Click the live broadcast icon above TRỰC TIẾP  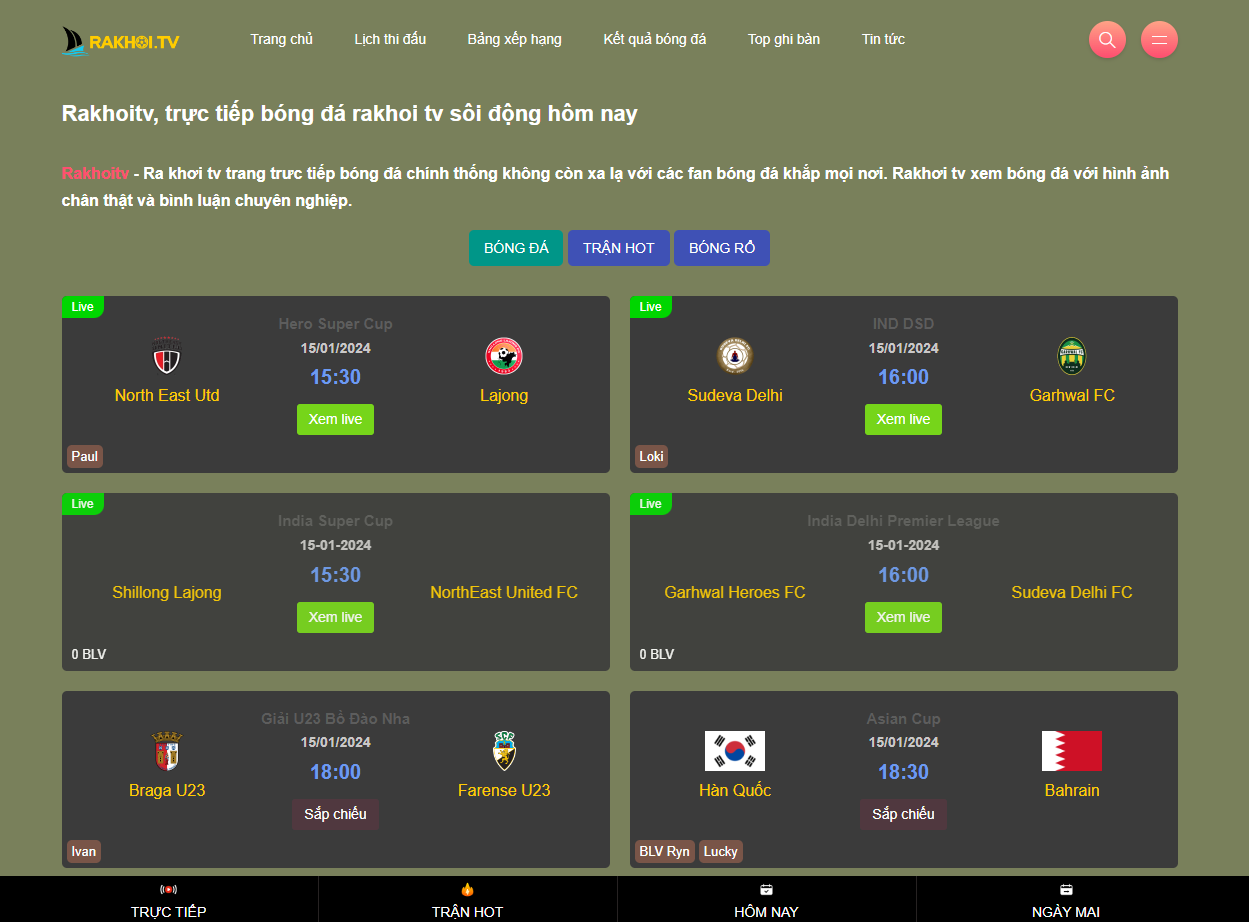click(168, 889)
